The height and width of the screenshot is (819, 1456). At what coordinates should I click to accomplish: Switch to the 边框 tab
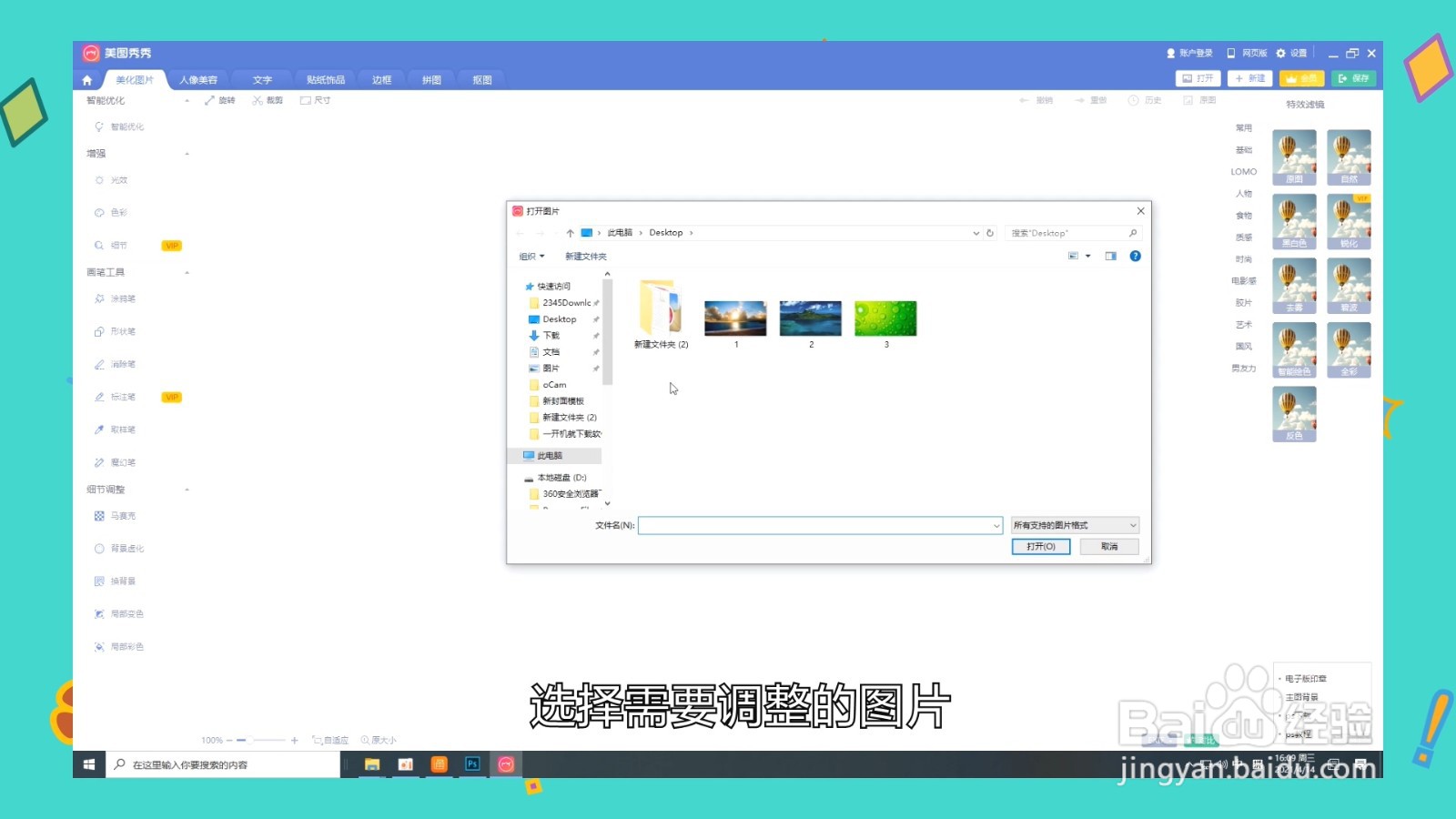point(381,80)
